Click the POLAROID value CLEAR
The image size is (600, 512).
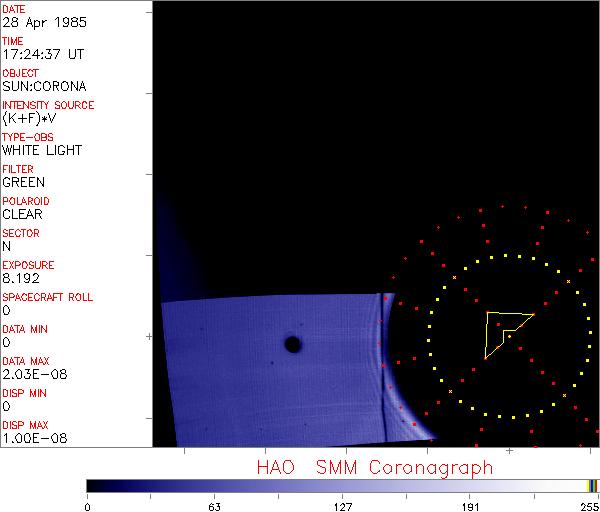click(x=22, y=214)
